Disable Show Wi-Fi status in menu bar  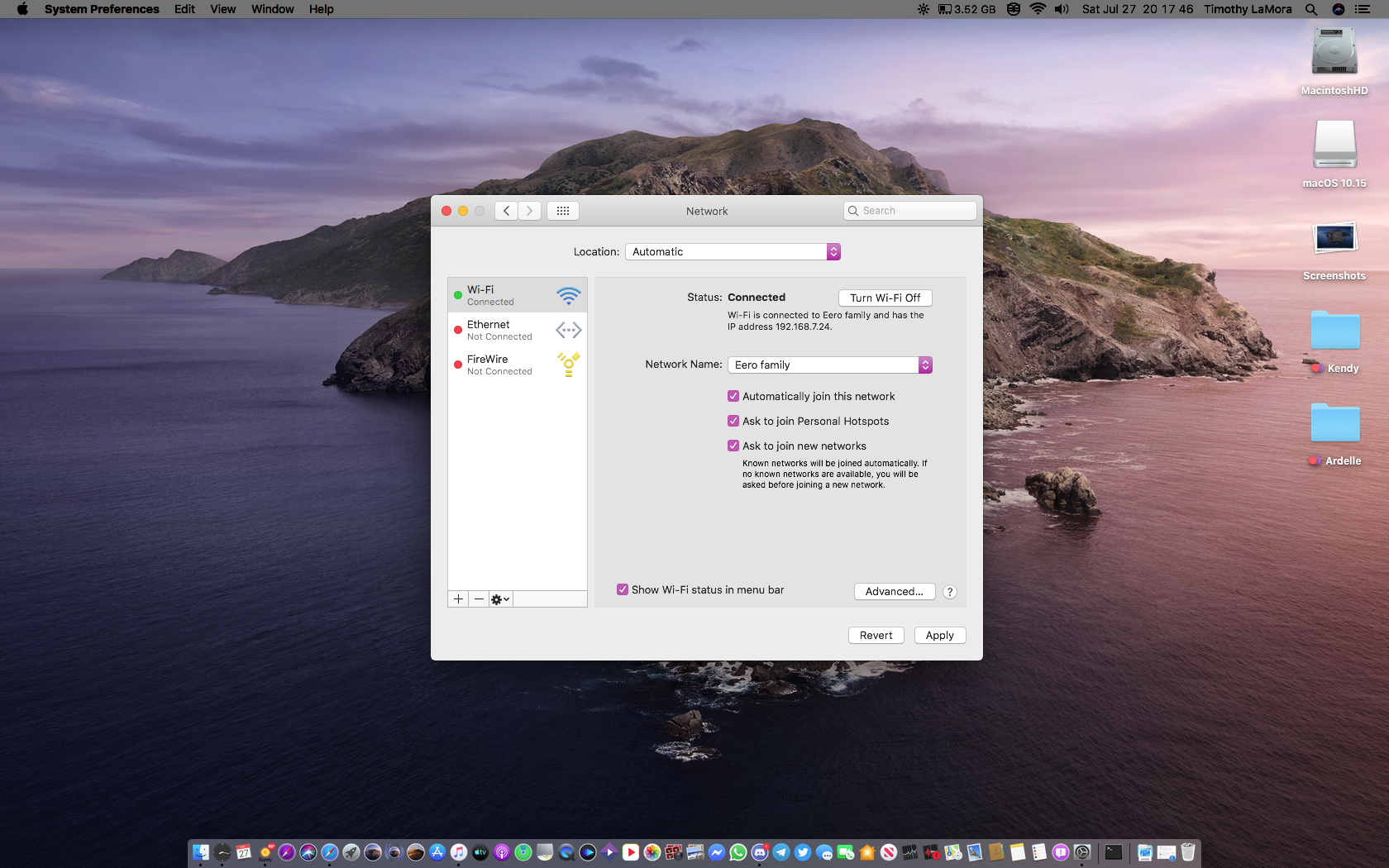coord(623,590)
